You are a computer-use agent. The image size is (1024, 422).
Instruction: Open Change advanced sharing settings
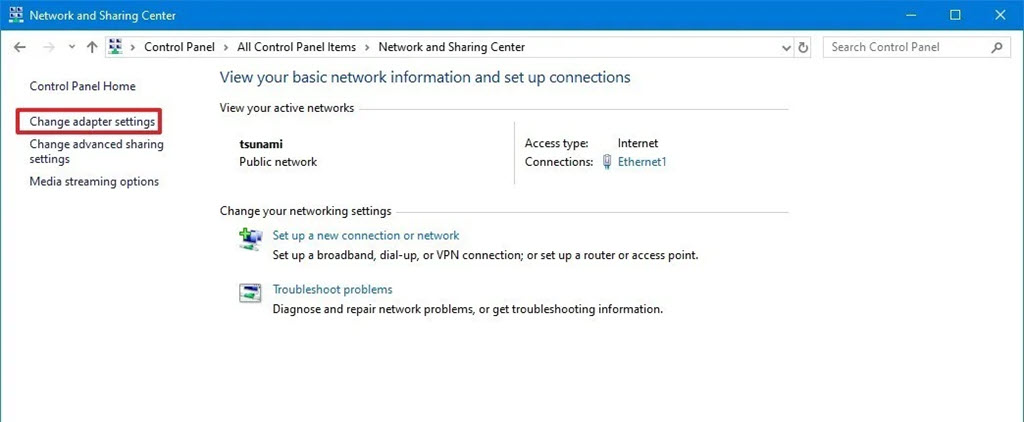click(97, 152)
